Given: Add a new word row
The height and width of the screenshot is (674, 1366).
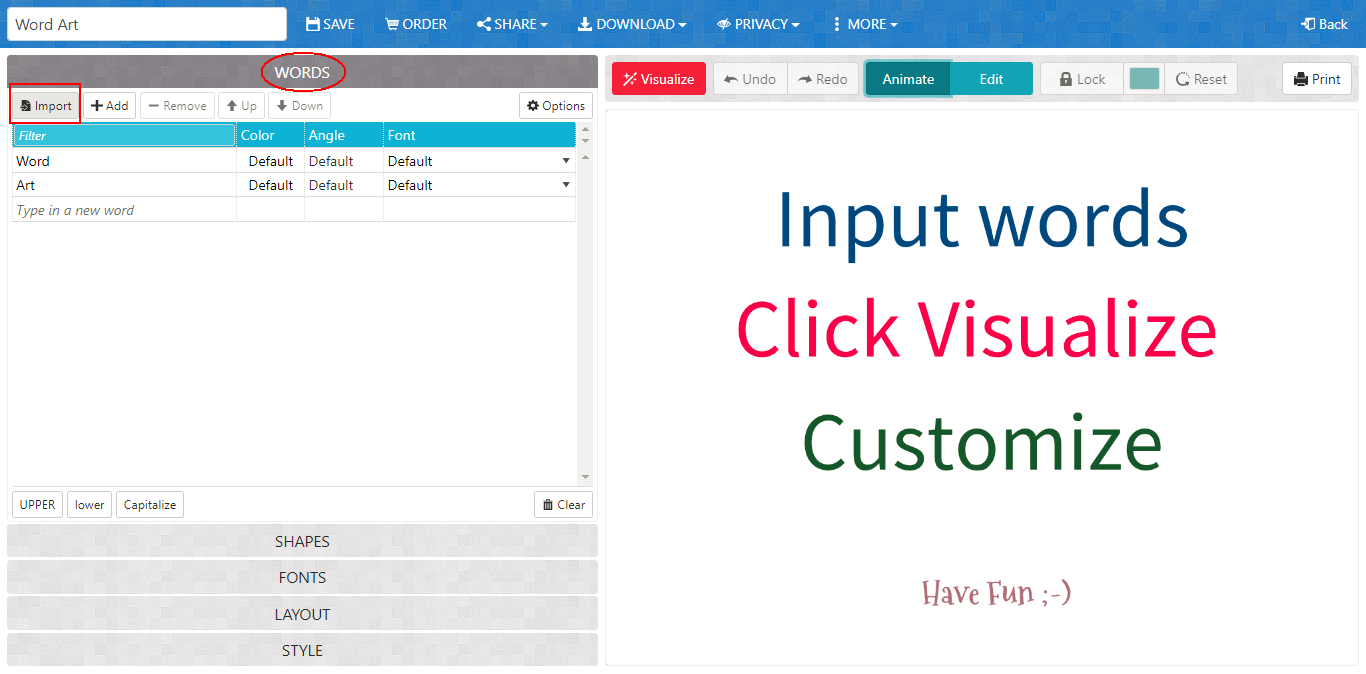Looking at the screenshot, I should 110,105.
